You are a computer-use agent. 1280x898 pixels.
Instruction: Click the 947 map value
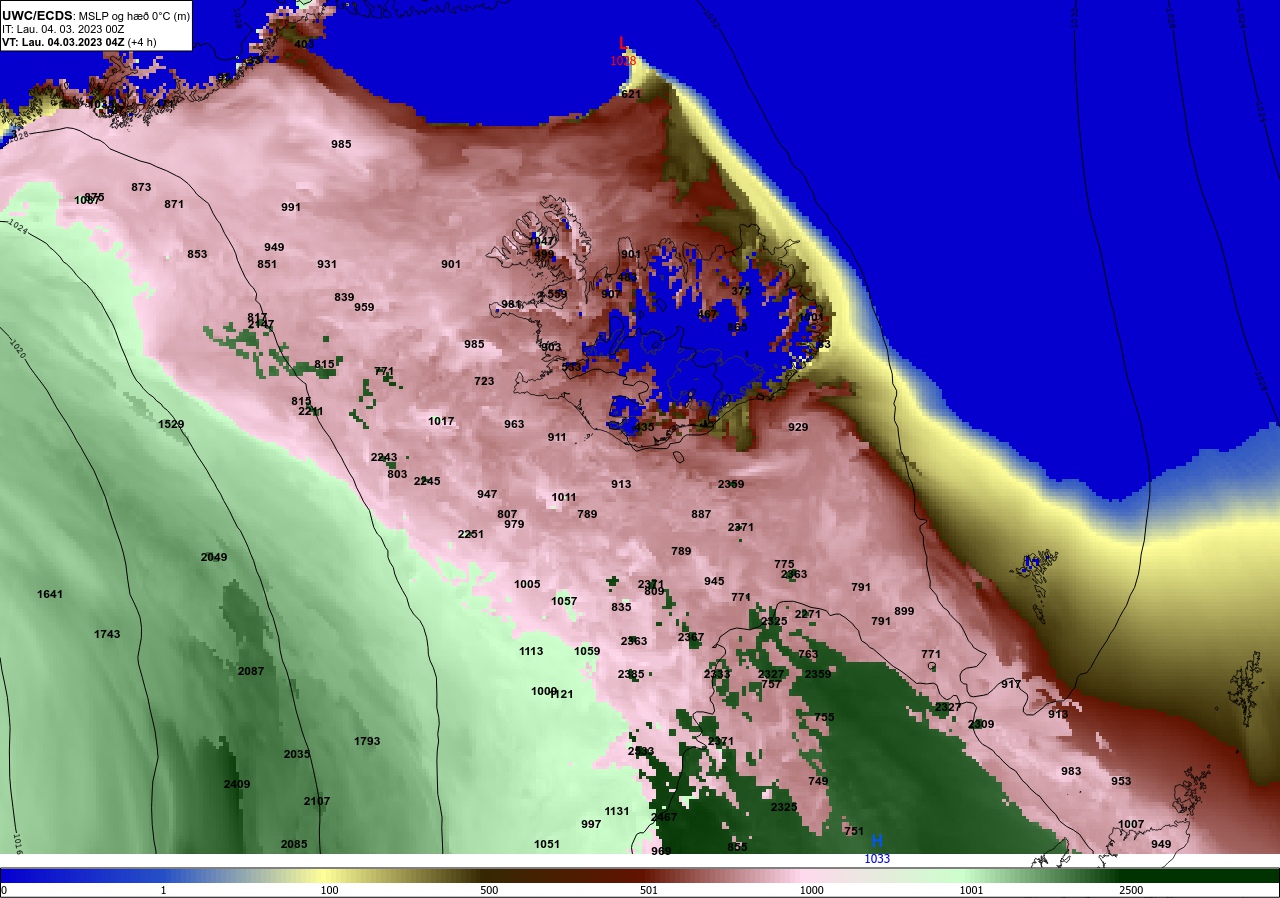[x=487, y=494]
